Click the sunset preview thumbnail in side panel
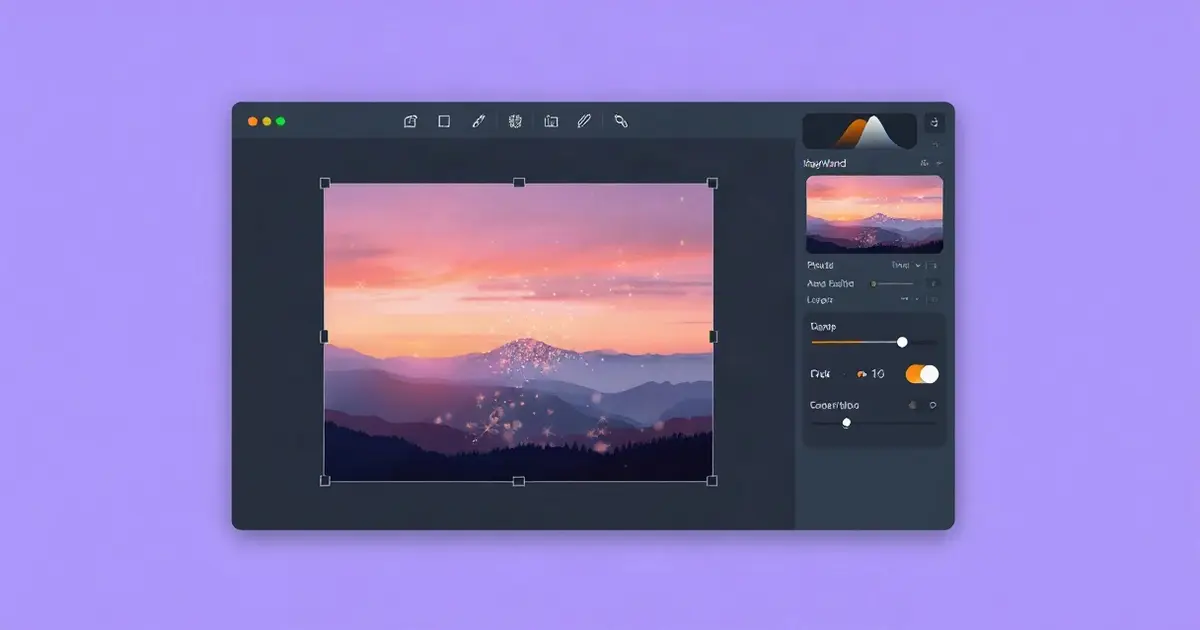Image resolution: width=1200 pixels, height=630 pixels. pyautogui.click(x=875, y=215)
